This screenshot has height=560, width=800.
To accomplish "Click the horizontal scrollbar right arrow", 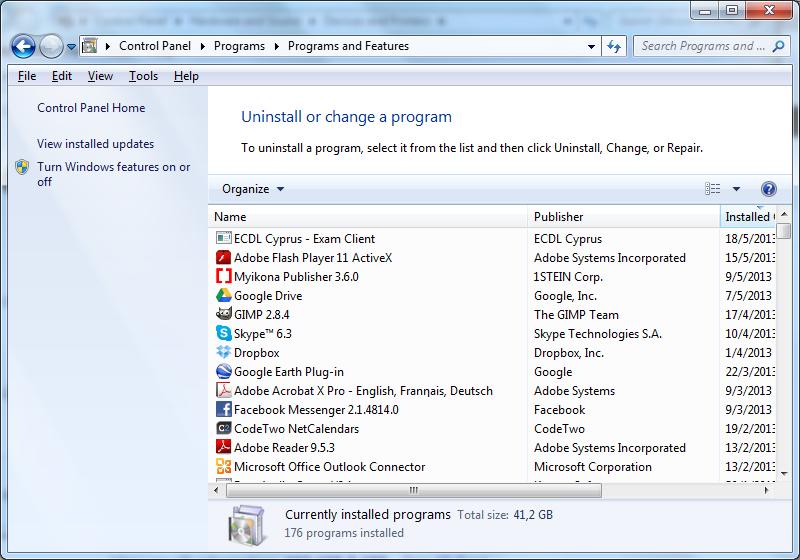I will coord(766,490).
